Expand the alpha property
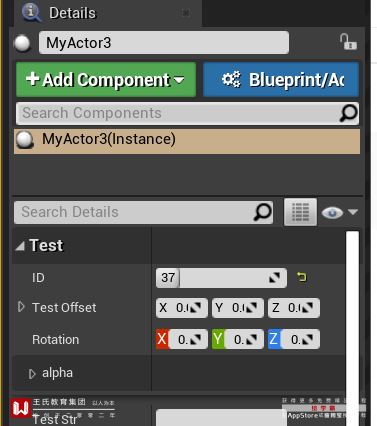The image size is (377, 426). 32,374
